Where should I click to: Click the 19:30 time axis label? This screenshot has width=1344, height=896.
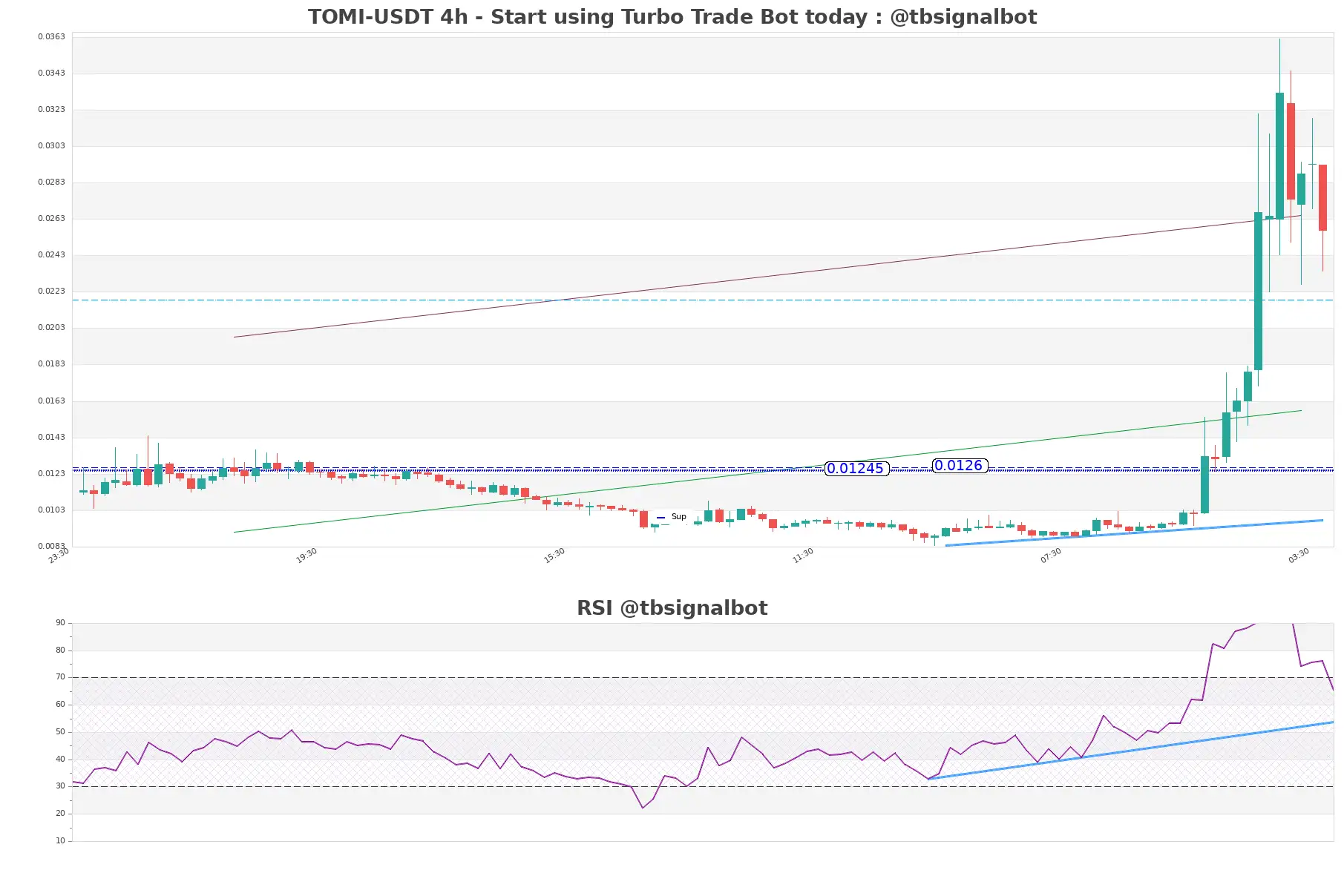[307, 556]
